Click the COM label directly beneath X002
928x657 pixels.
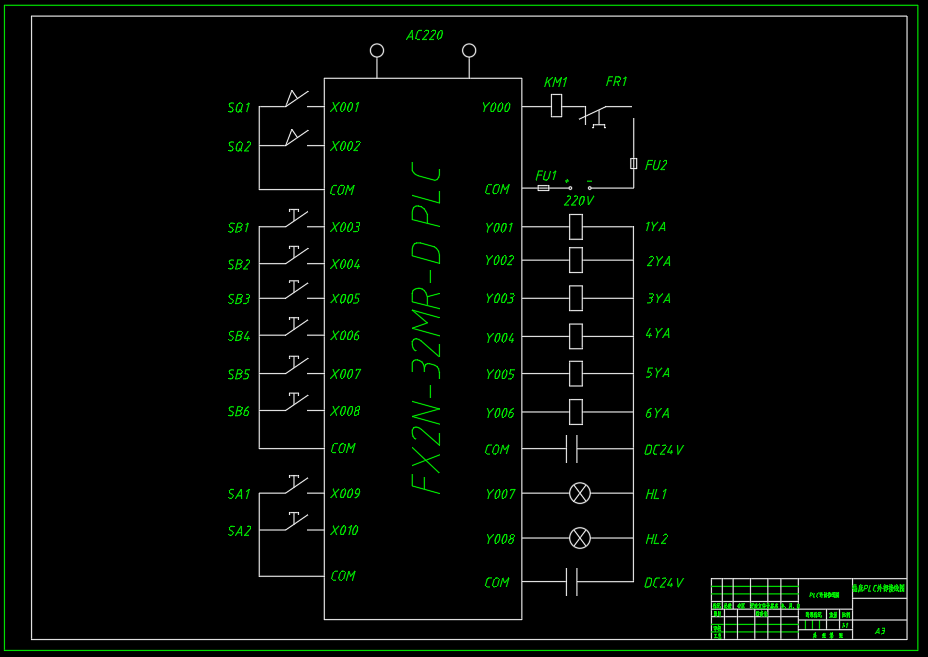coord(342,190)
